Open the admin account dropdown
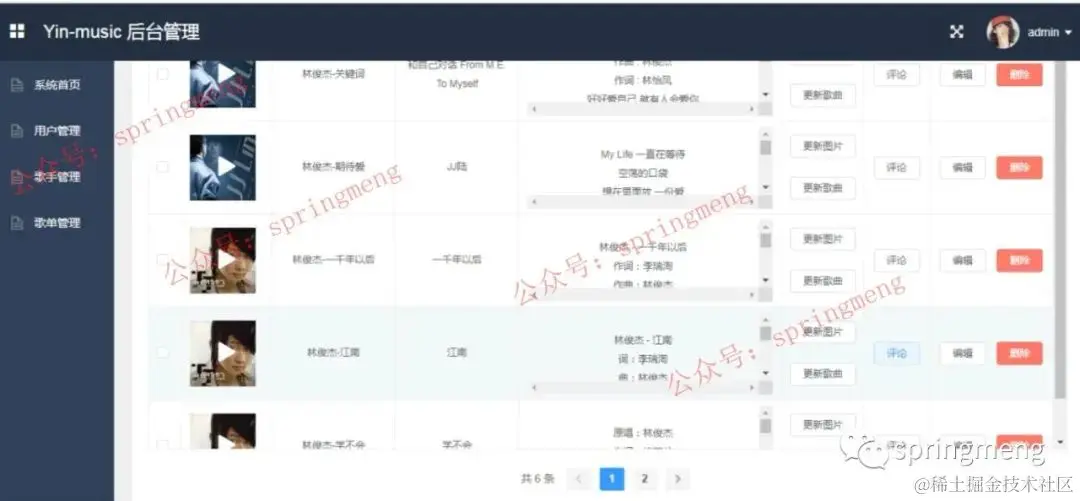The width and height of the screenshot is (1080, 501). coord(1050,32)
